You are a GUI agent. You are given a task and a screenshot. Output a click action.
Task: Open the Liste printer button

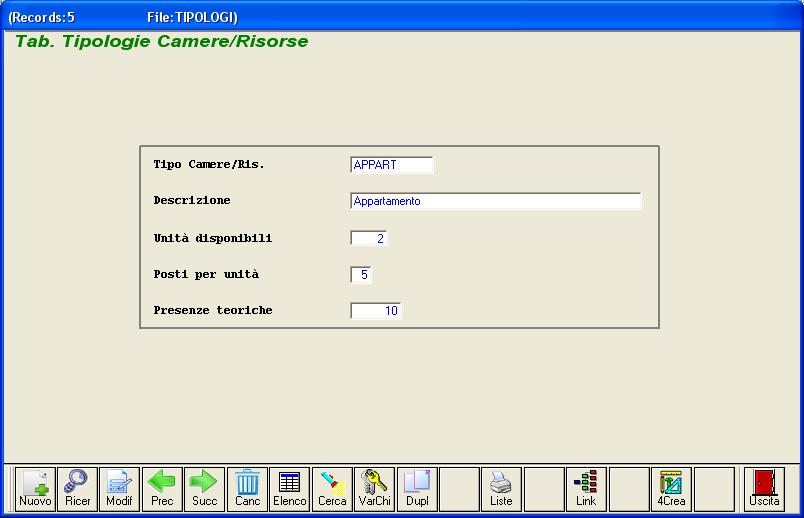coord(501,488)
